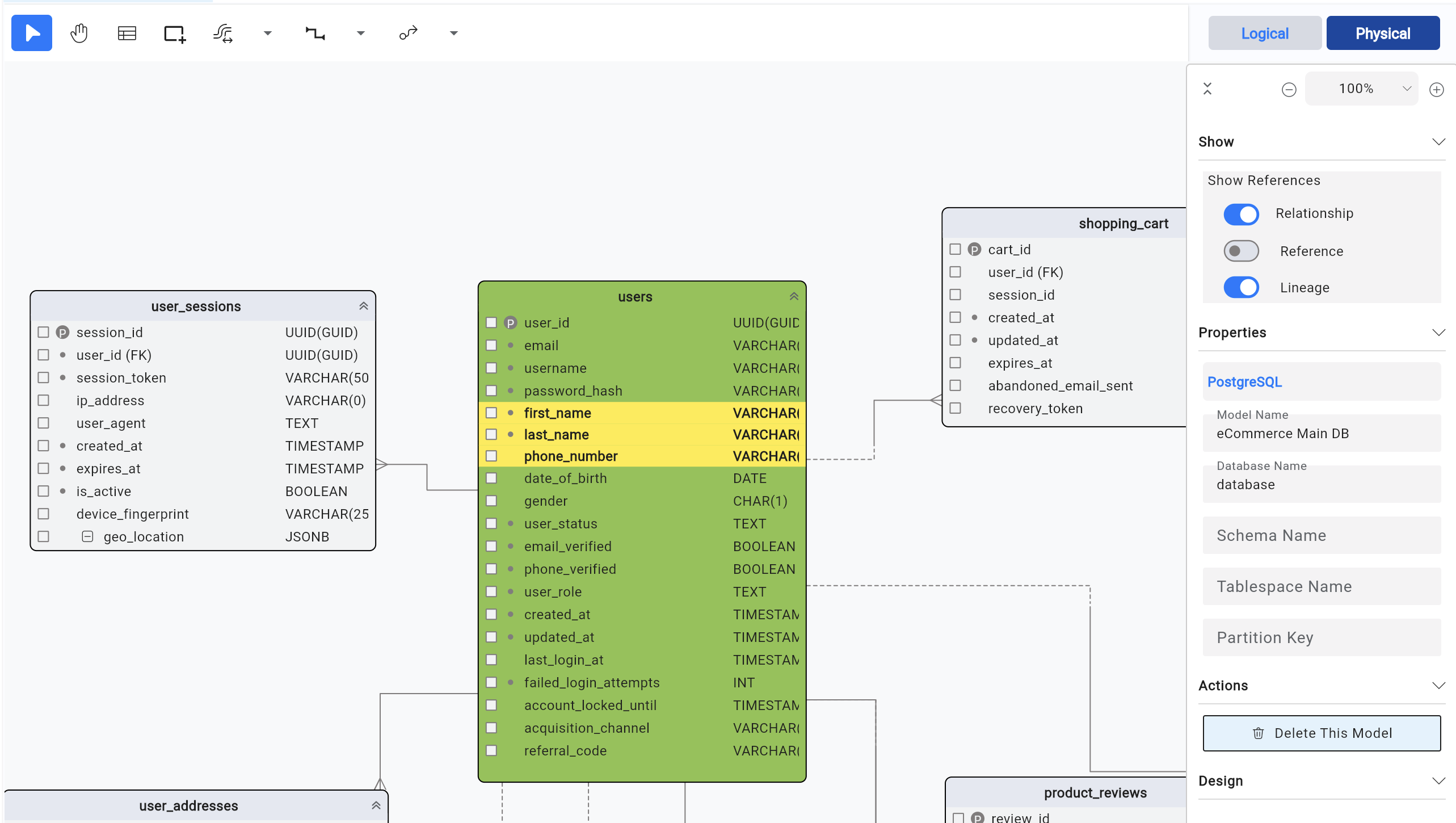Select the curved relationship tool

coord(408,32)
